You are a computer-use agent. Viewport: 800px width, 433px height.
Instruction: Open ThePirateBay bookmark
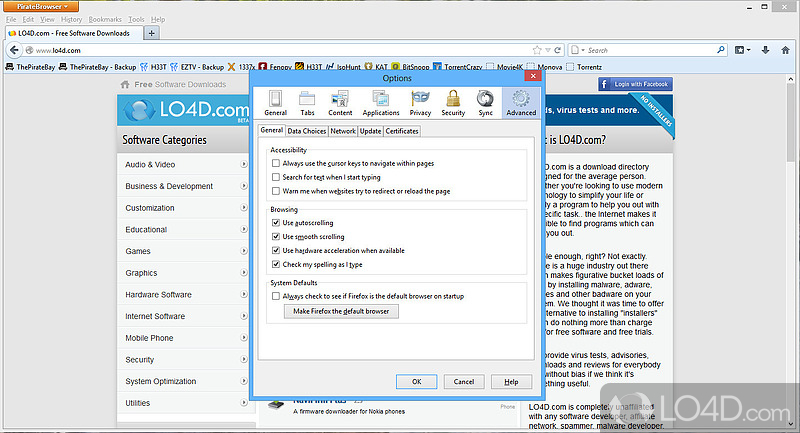pyautogui.click(x=30, y=67)
